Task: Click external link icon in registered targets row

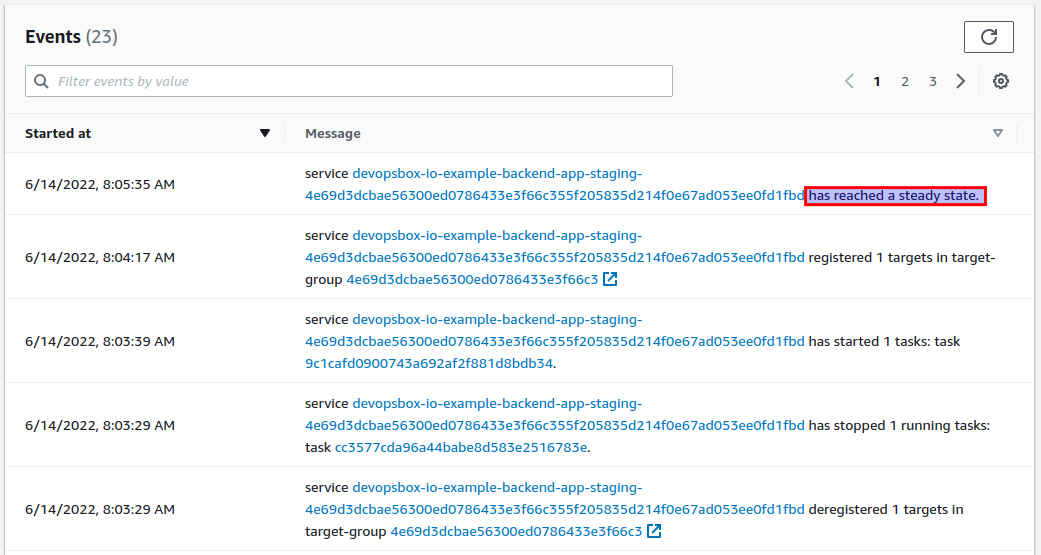Action: pyautogui.click(x=610, y=280)
